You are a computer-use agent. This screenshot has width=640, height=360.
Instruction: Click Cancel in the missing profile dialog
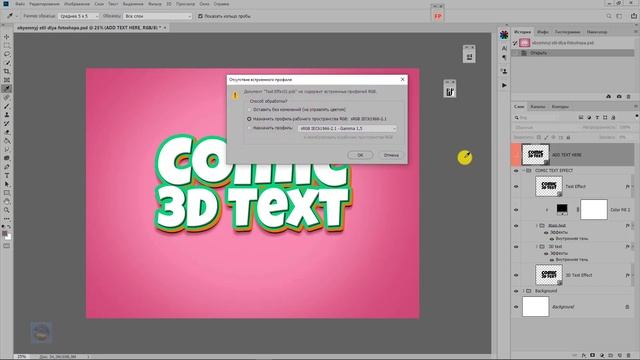(x=391, y=155)
